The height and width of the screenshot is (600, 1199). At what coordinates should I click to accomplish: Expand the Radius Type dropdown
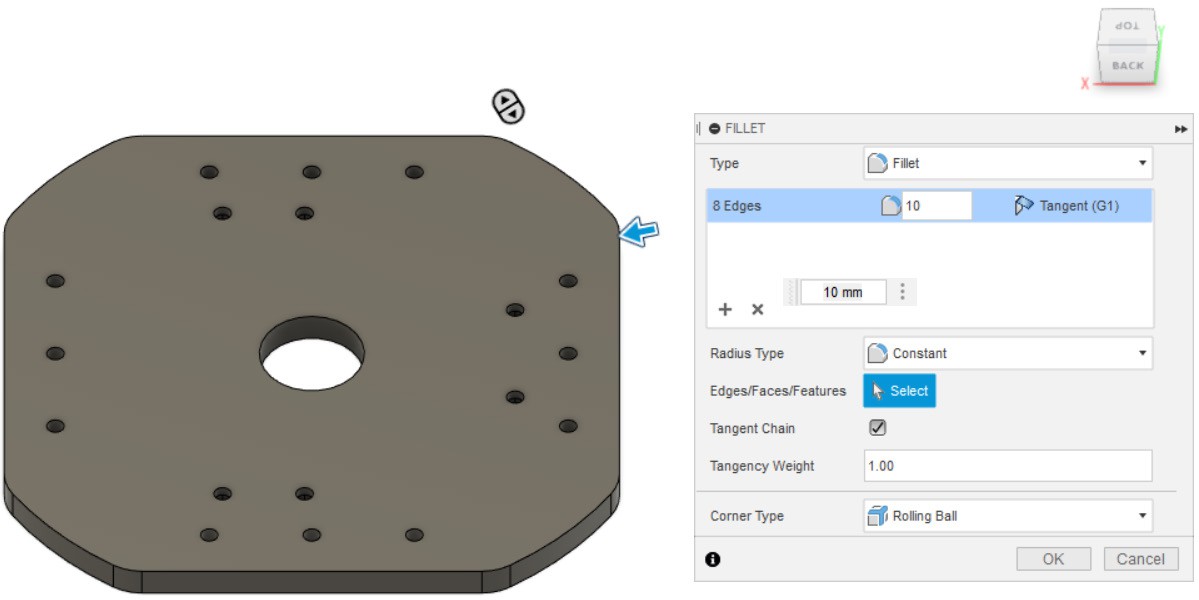click(x=1007, y=353)
